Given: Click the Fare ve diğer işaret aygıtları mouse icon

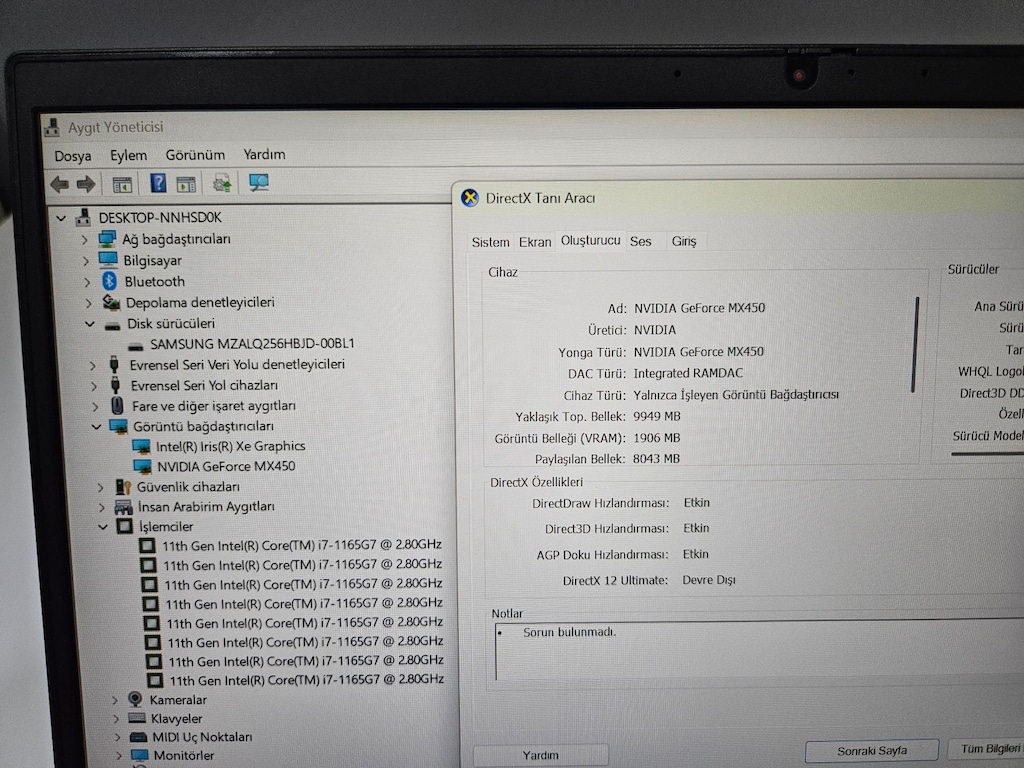Looking at the screenshot, I should pos(117,406).
